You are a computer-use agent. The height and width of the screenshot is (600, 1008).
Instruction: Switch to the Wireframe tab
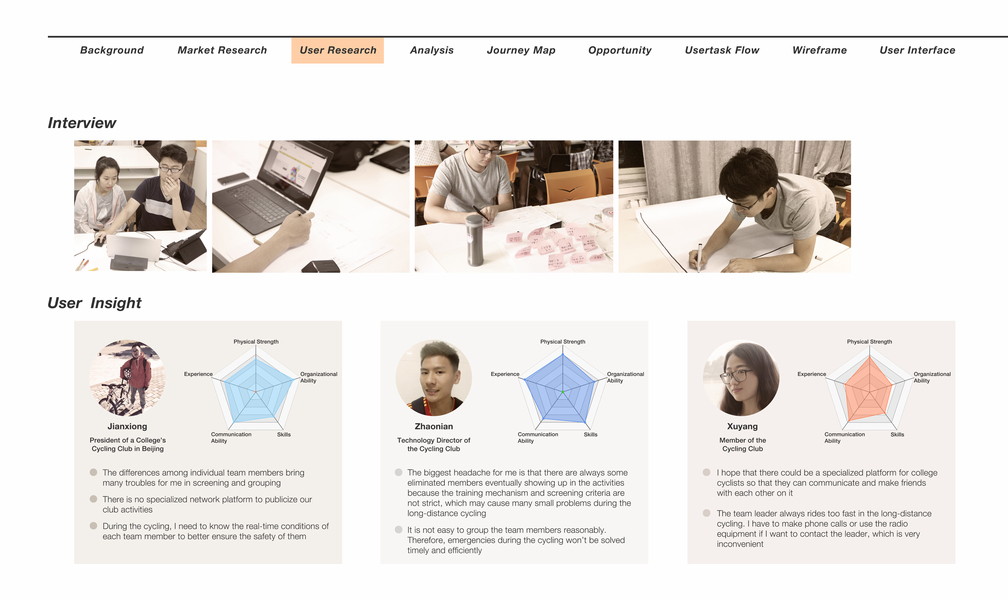(x=819, y=50)
